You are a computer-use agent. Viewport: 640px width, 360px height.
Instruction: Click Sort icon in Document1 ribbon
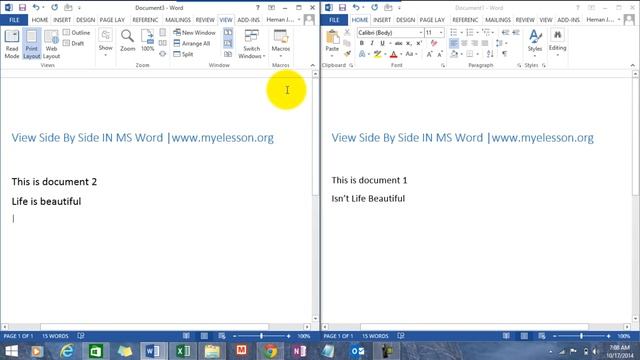coord(490,54)
